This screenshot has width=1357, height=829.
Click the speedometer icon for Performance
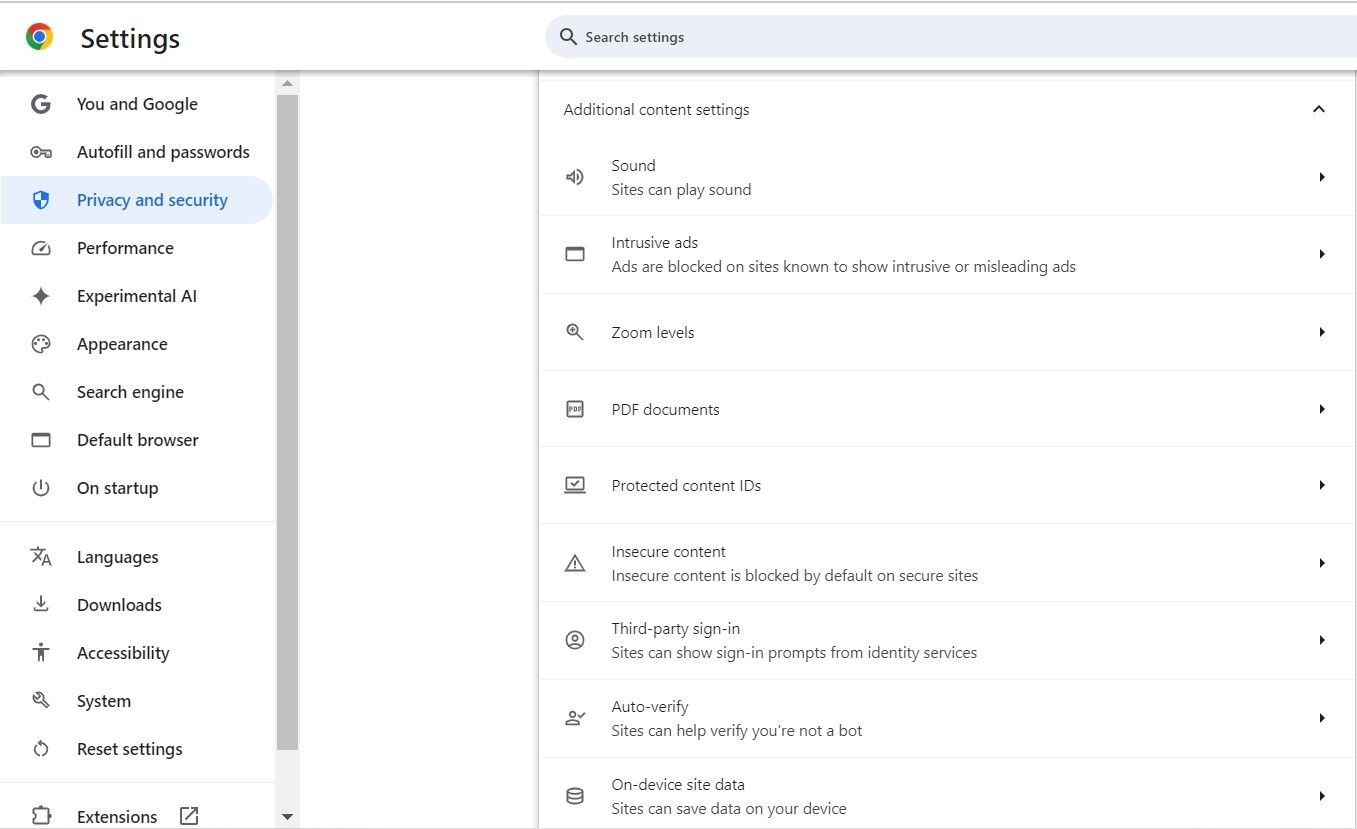[41, 248]
